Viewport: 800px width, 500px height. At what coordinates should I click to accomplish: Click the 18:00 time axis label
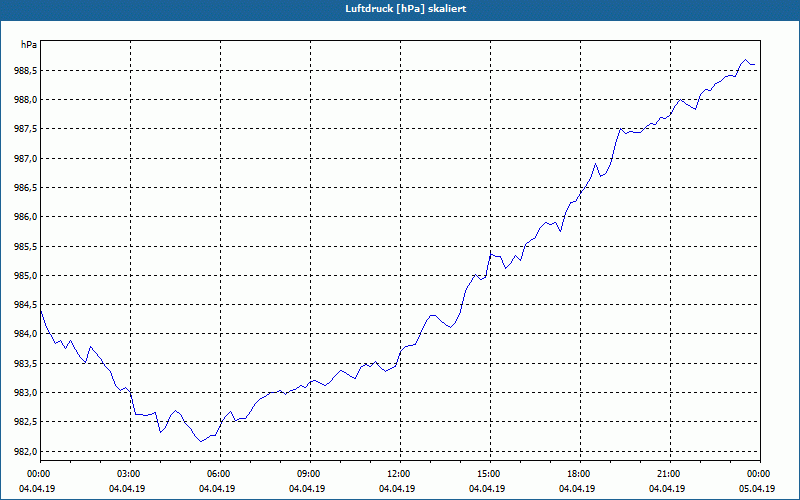[577, 474]
